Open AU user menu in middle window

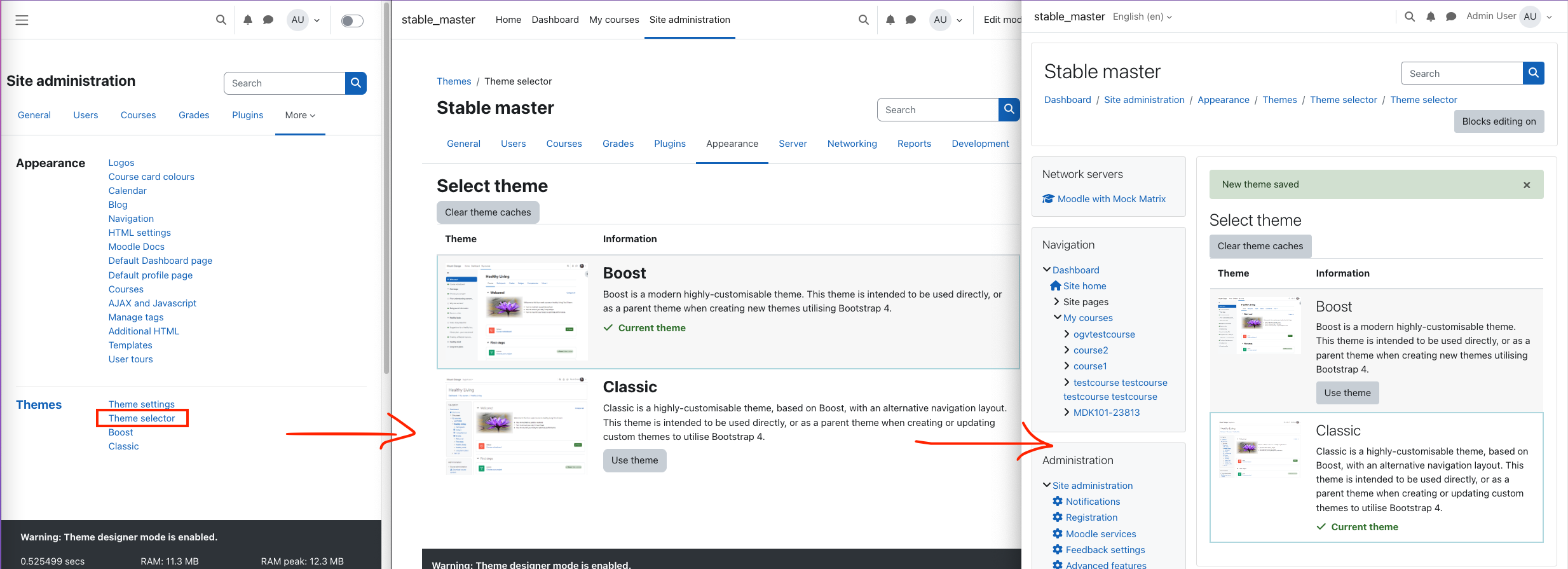pos(946,20)
